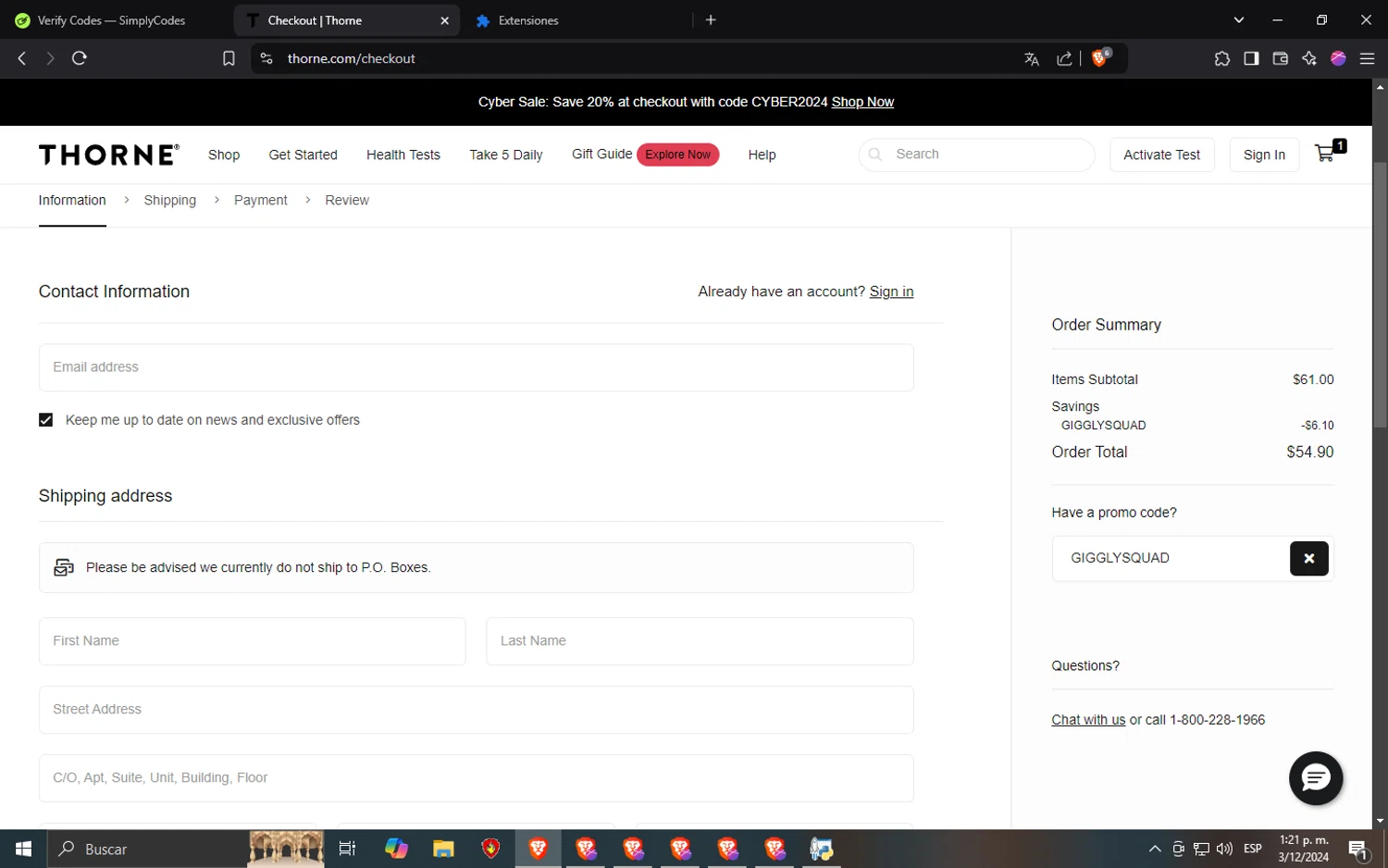Remove promo code GIGGLYSQUAD with X button
Image resolution: width=1388 pixels, height=868 pixels.
click(x=1308, y=558)
